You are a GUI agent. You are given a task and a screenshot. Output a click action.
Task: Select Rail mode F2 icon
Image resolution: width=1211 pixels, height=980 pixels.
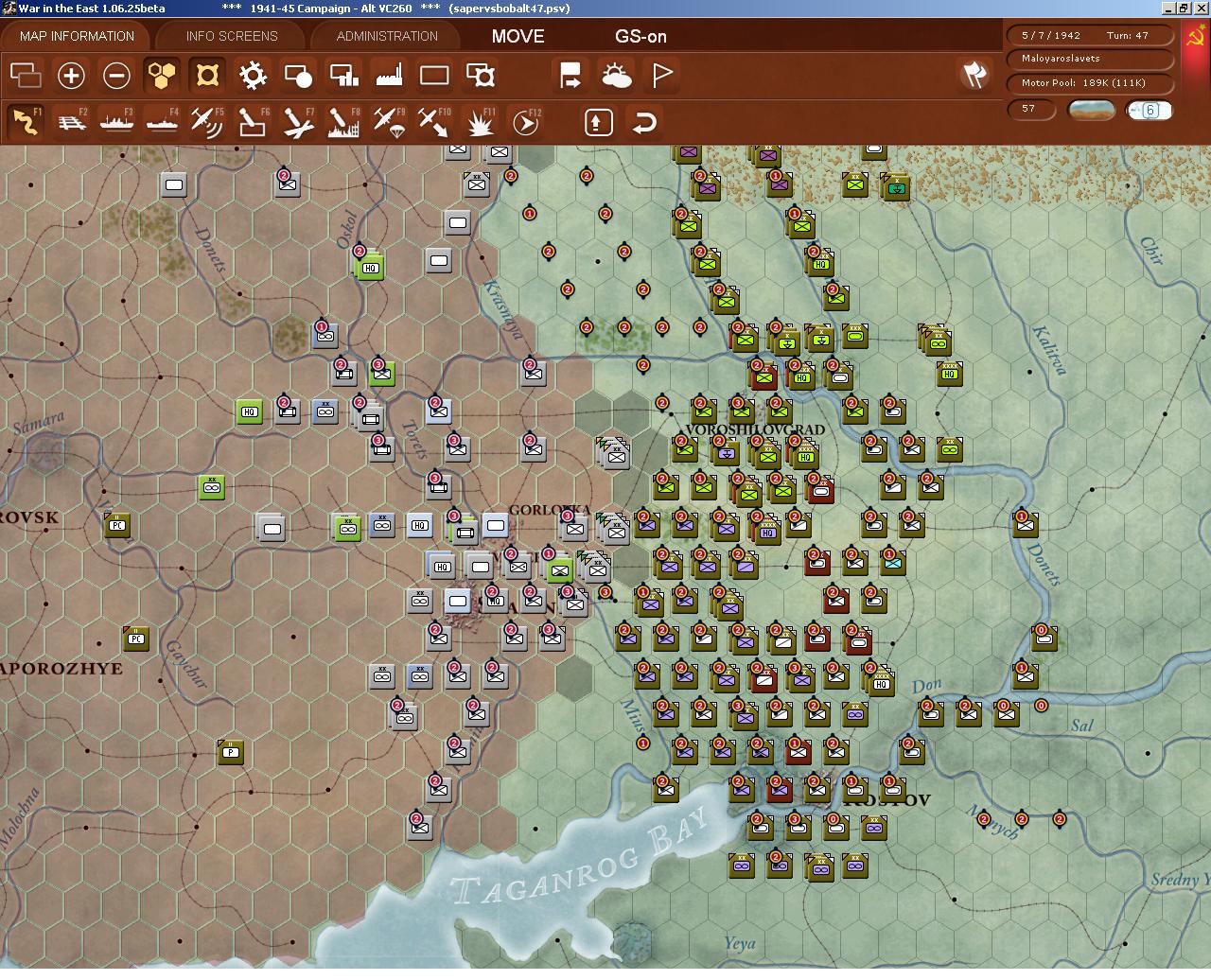pyautogui.click(x=71, y=122)
